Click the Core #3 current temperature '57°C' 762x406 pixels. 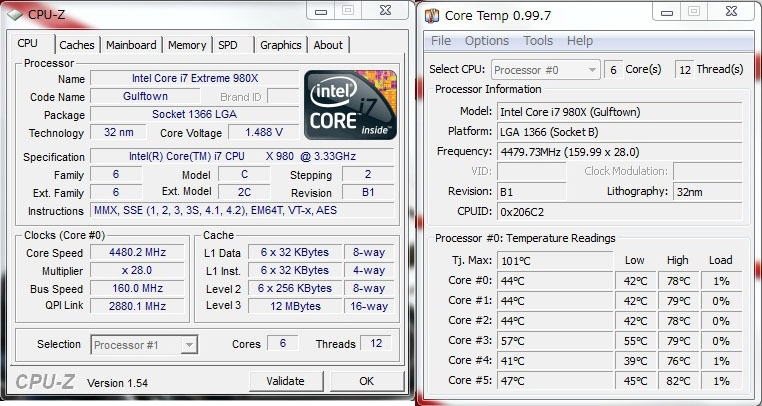click(555, 341)
